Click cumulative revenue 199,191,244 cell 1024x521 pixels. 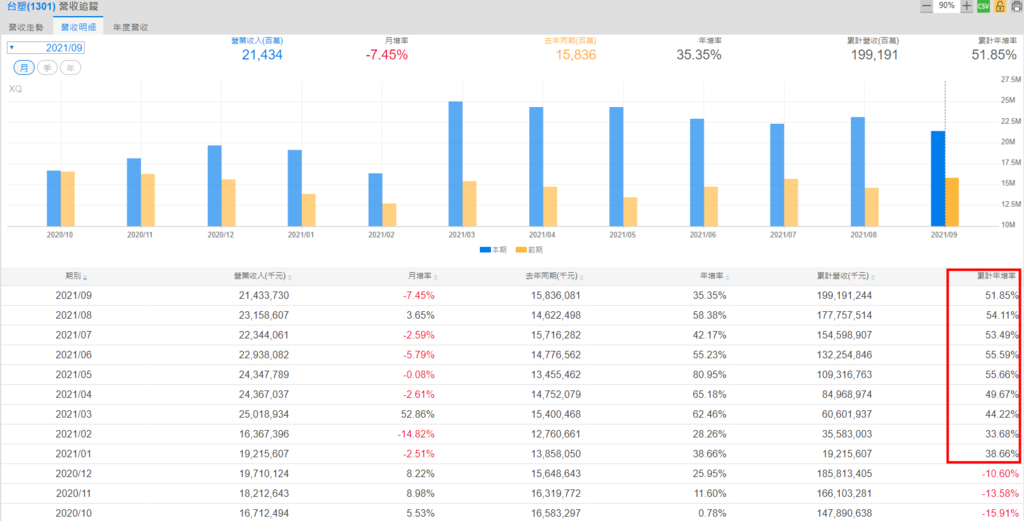coord(844,296)
